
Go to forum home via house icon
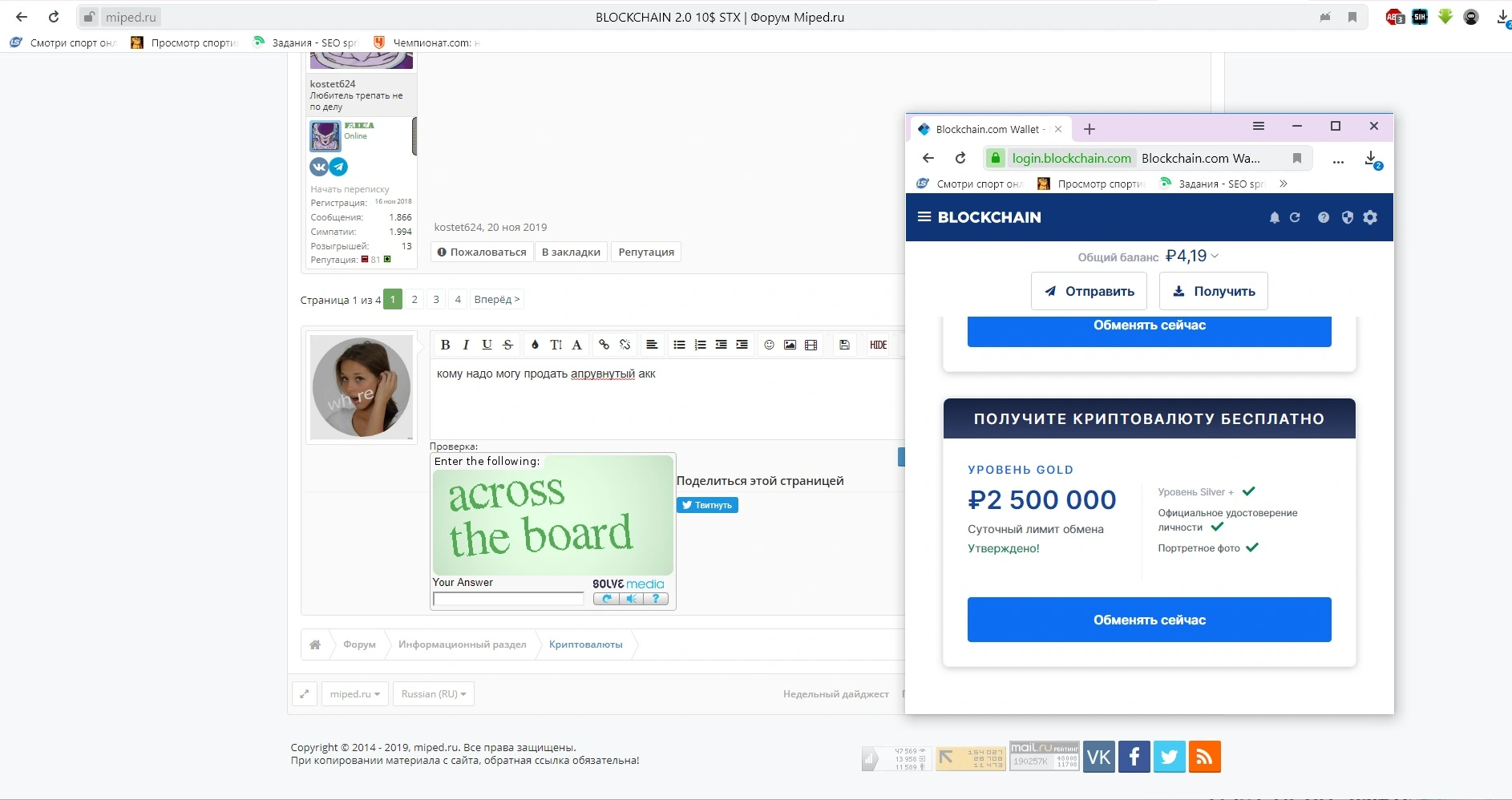click(315, 644)
